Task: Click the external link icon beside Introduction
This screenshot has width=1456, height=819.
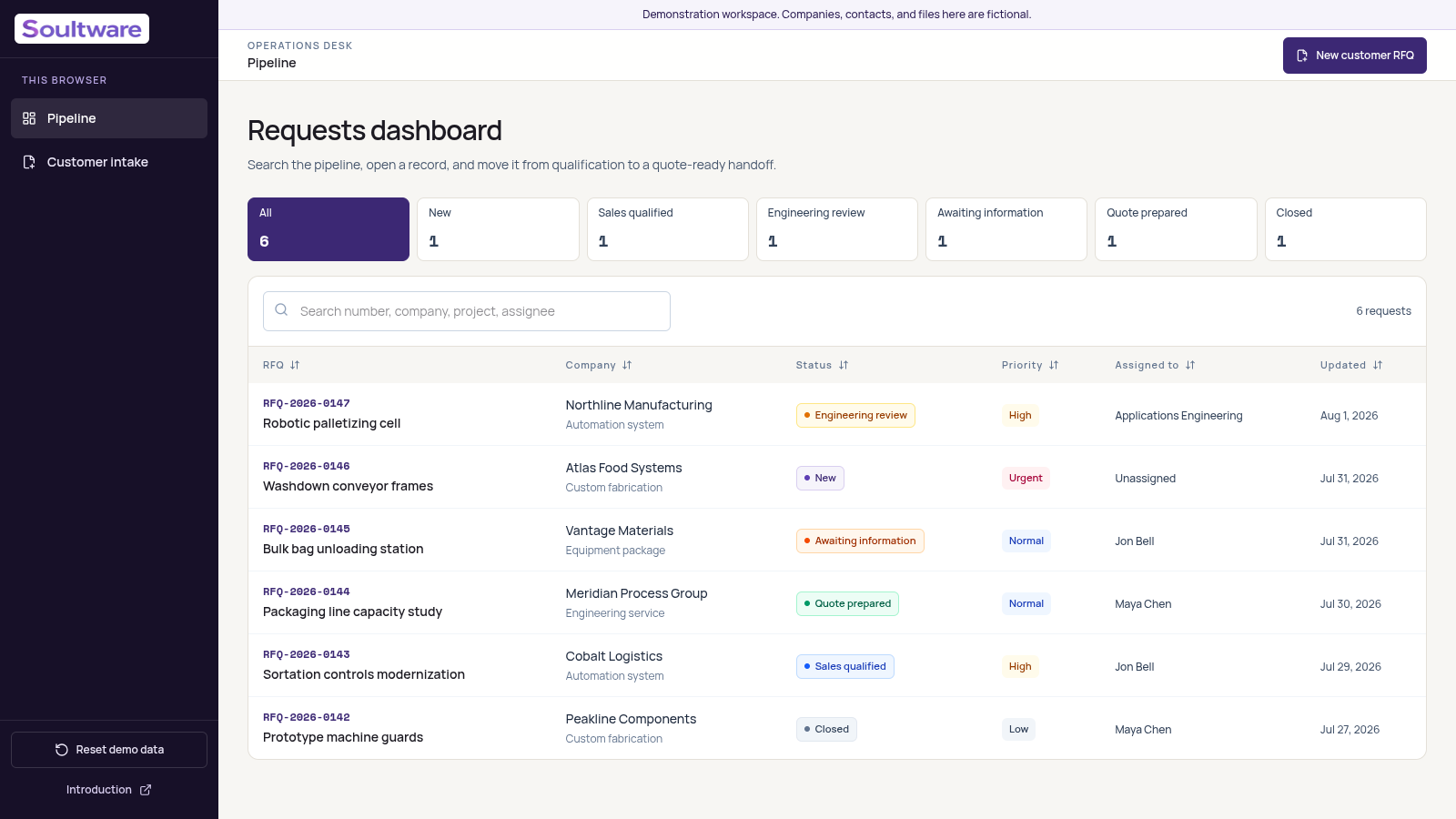Action: (146, 790)
